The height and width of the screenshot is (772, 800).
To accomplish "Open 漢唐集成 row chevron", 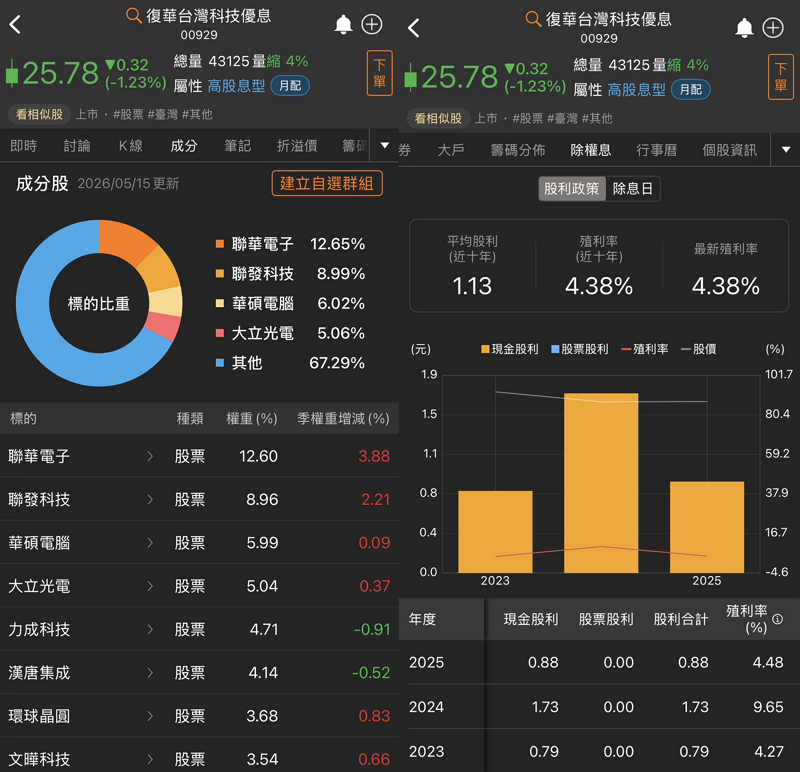I will click(x=150, y=673).
